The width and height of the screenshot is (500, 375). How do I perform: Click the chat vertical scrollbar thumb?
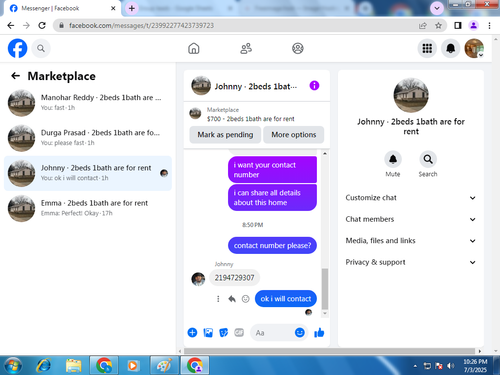325,289
